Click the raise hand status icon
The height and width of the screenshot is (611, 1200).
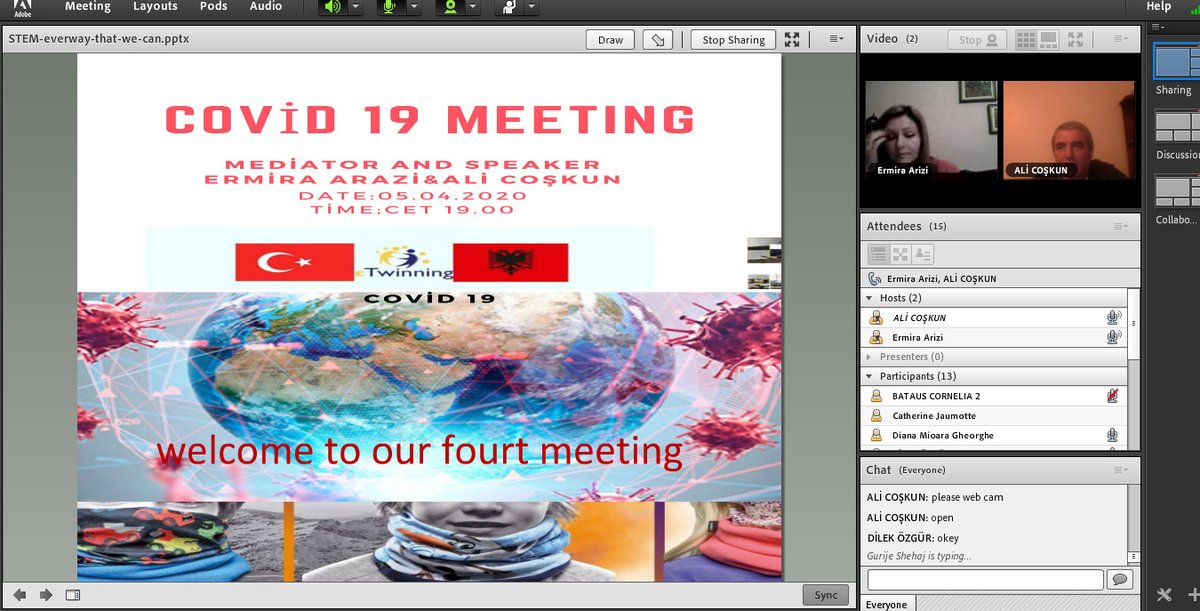tap(510, 7)
